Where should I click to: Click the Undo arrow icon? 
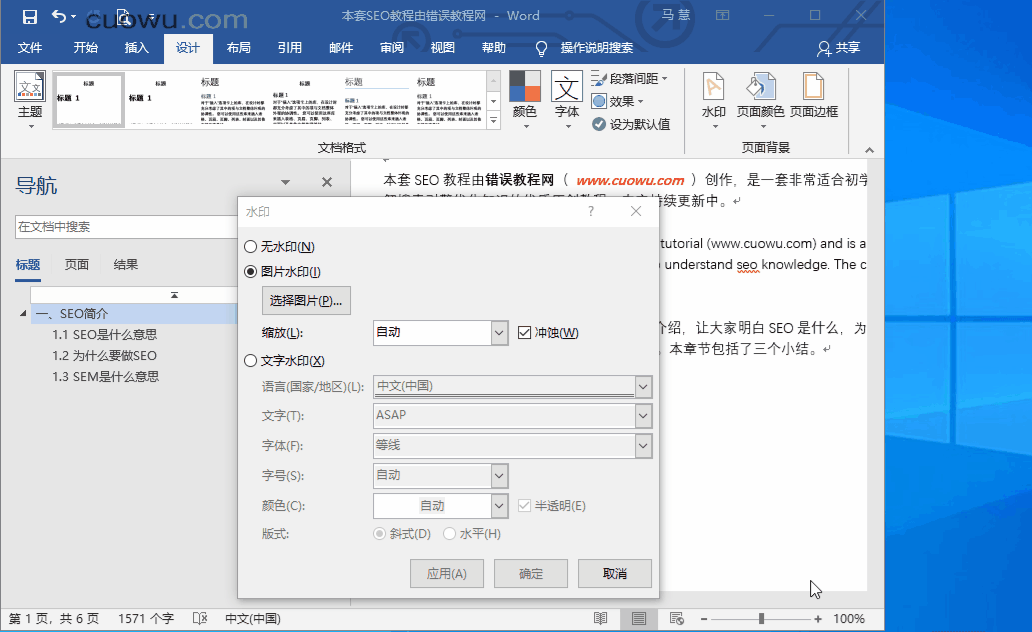(59, 16)
